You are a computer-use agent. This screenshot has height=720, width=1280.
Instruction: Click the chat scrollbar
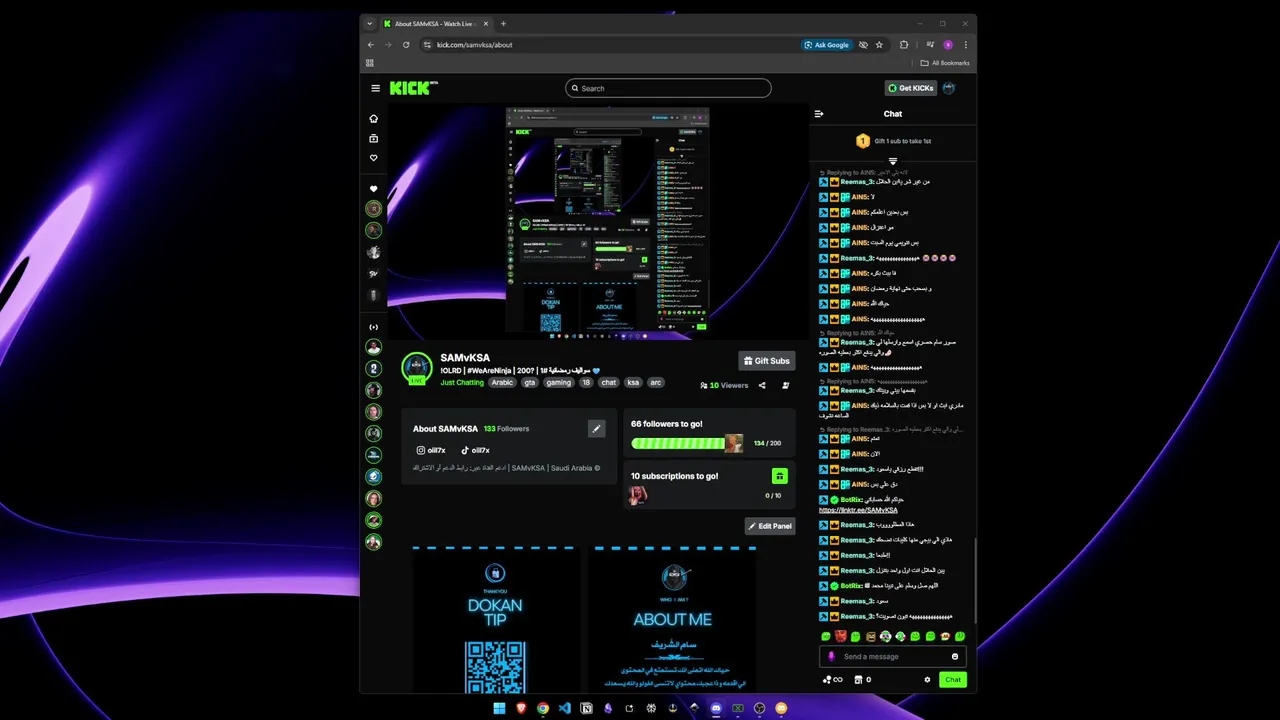click(x=974, y=580)
